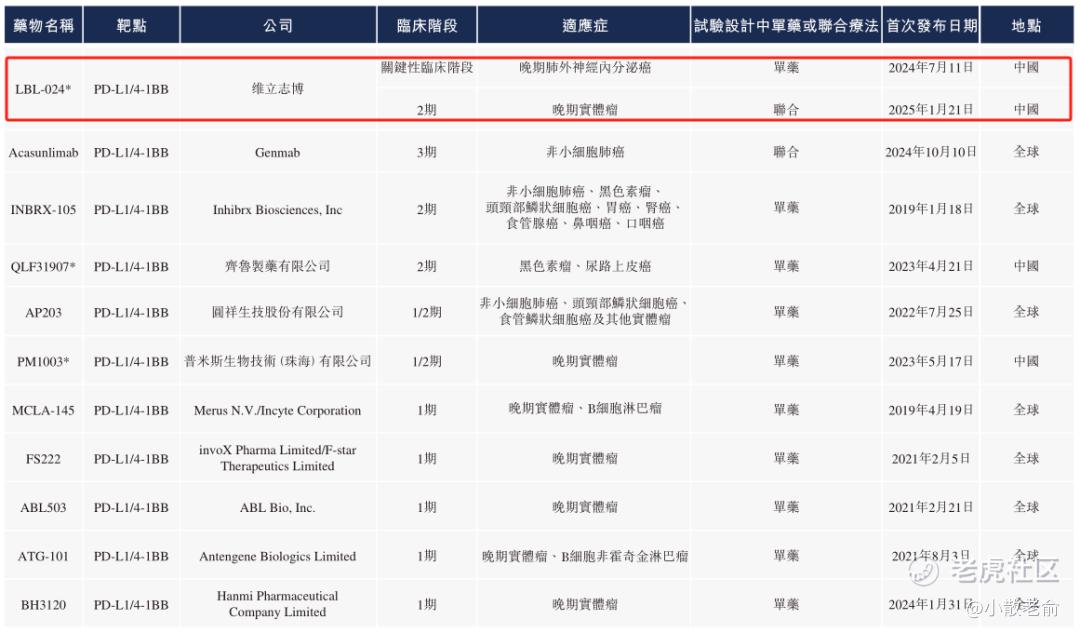Screen dimensions: 1080x633
Task: Click the date 2025年1月21日
Action: tap(931, 110)
